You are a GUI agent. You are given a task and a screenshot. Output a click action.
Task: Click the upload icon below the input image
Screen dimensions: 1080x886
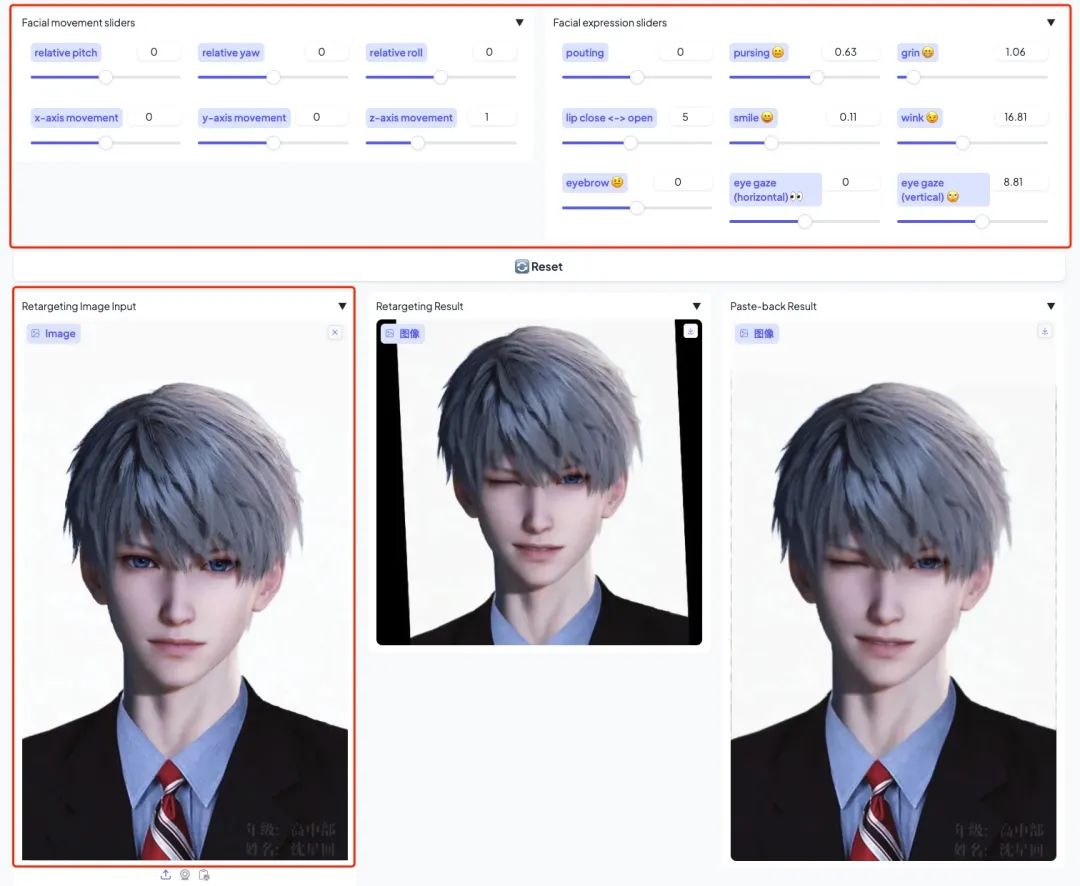[166, 874]
